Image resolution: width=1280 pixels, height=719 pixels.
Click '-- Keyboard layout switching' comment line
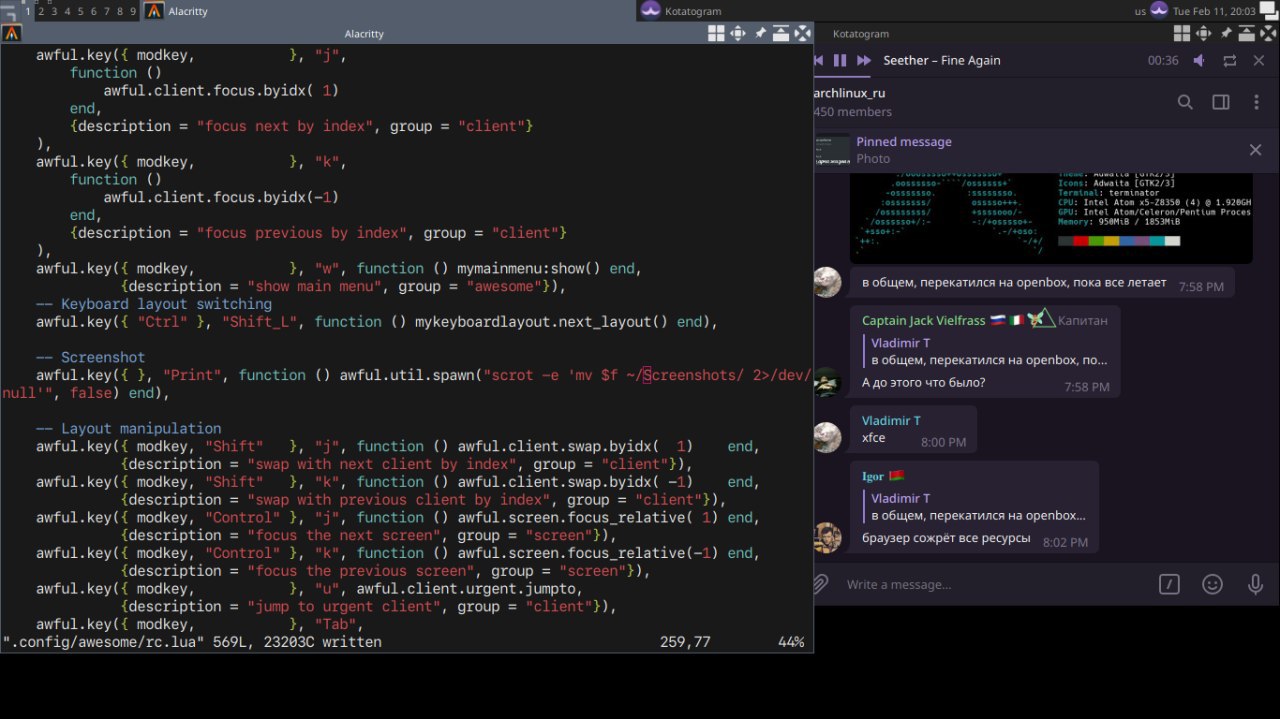point(153,304)
